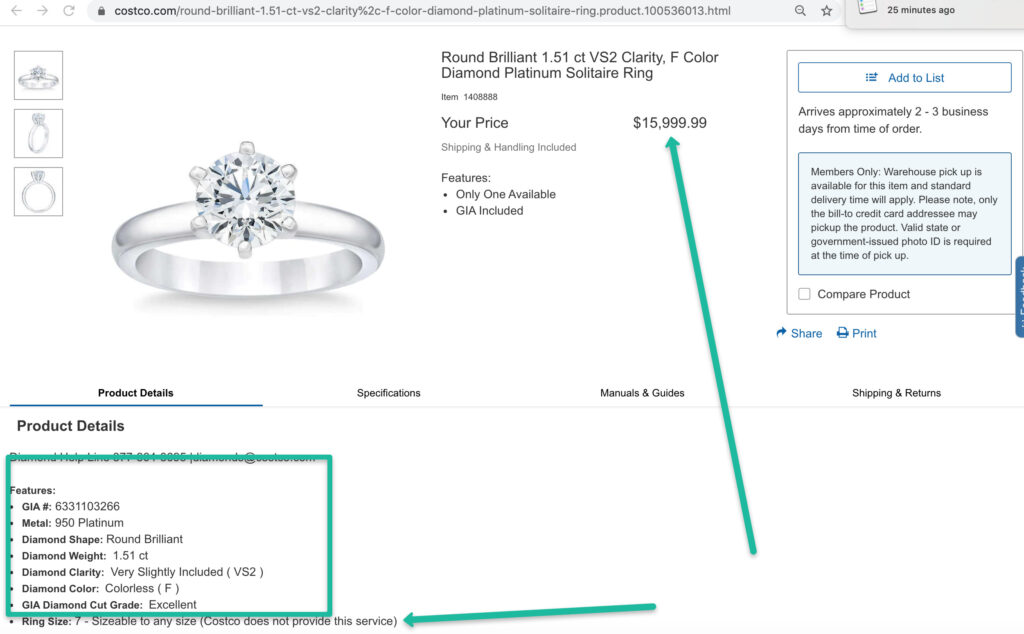Check the Compare Product checkbox
The image size is (1024, 634).
805,294
